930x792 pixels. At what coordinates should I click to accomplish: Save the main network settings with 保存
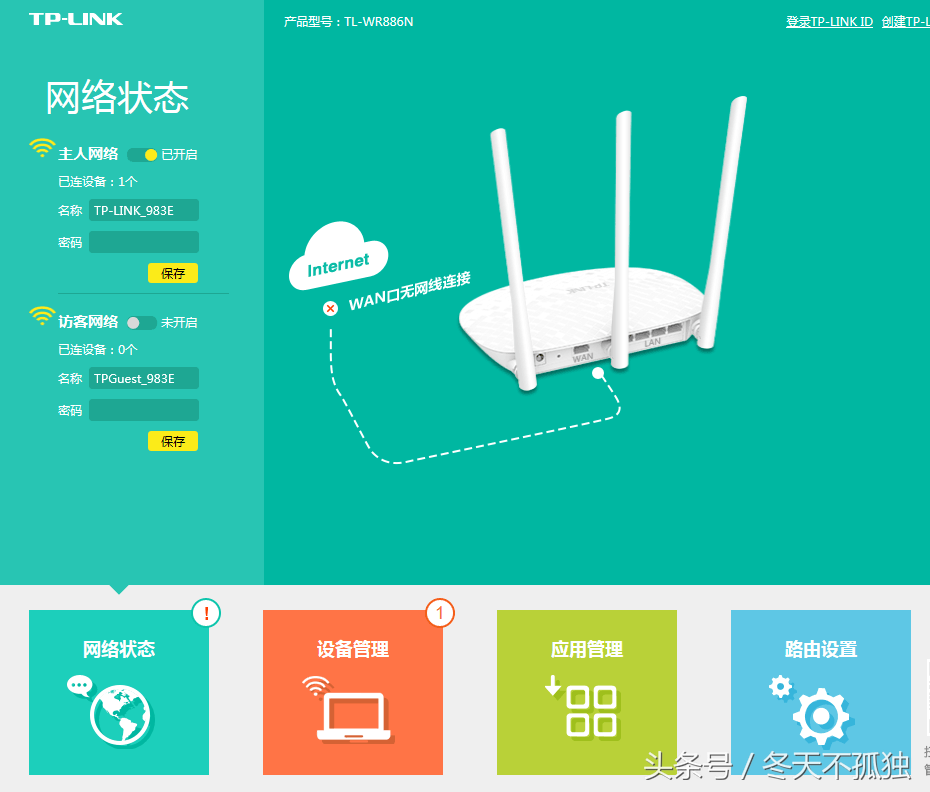pos(173,273)
